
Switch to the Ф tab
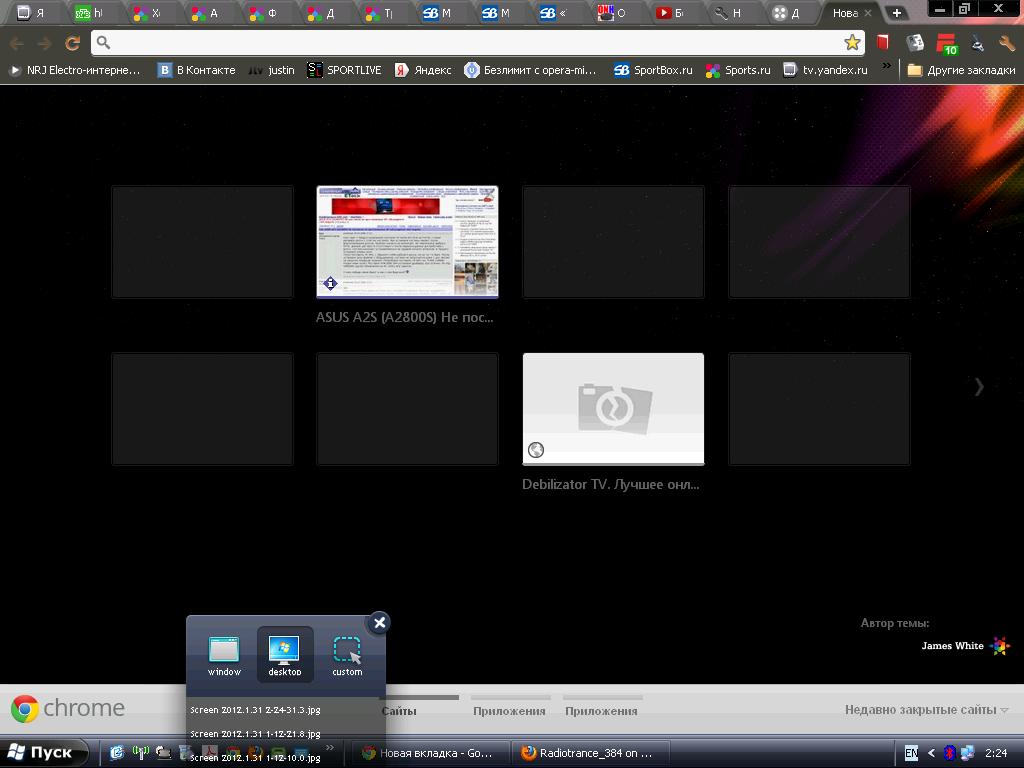click(x=264, y=13)
